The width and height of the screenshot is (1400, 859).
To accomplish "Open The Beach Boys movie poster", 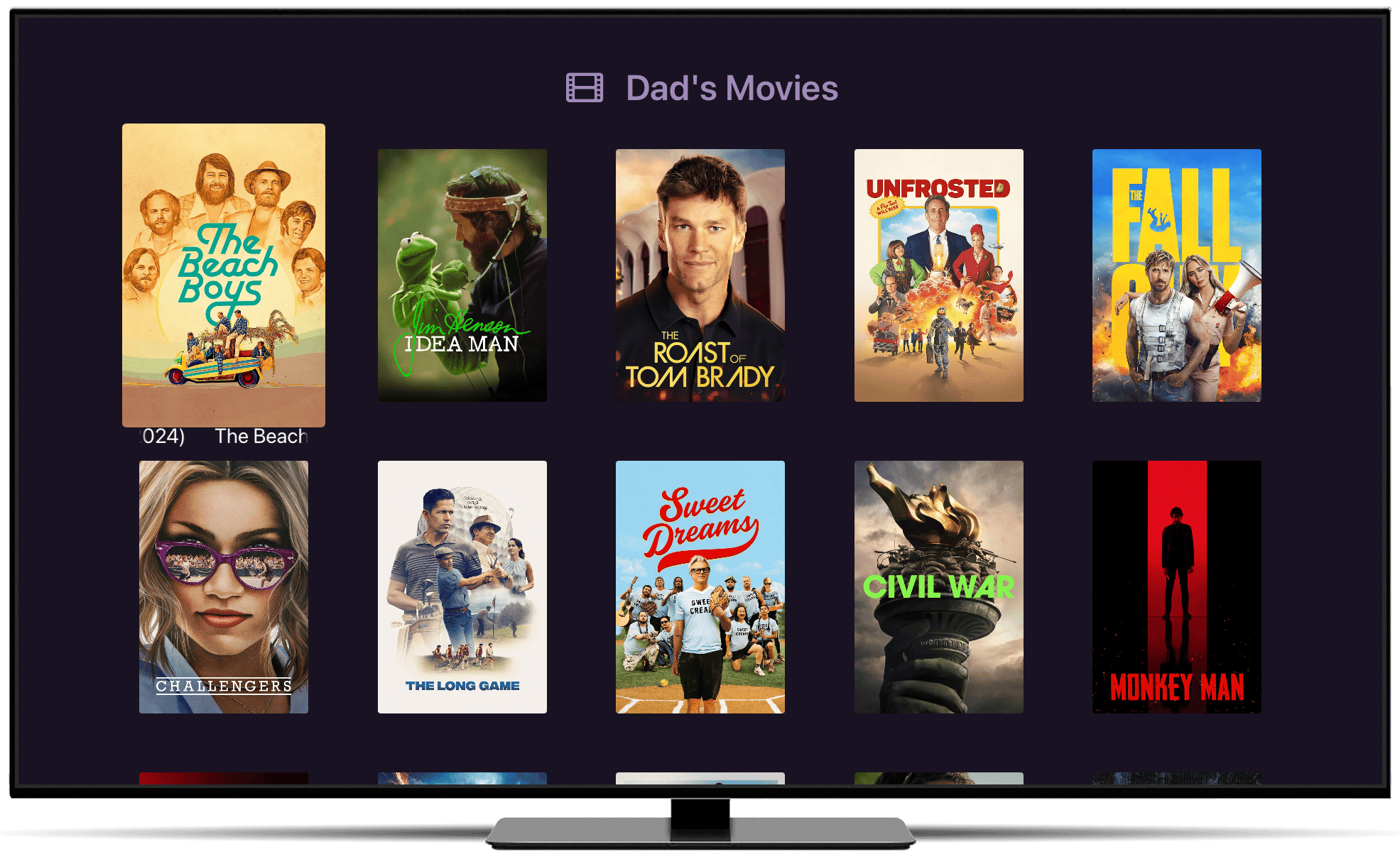I will [x=224, y=275].
